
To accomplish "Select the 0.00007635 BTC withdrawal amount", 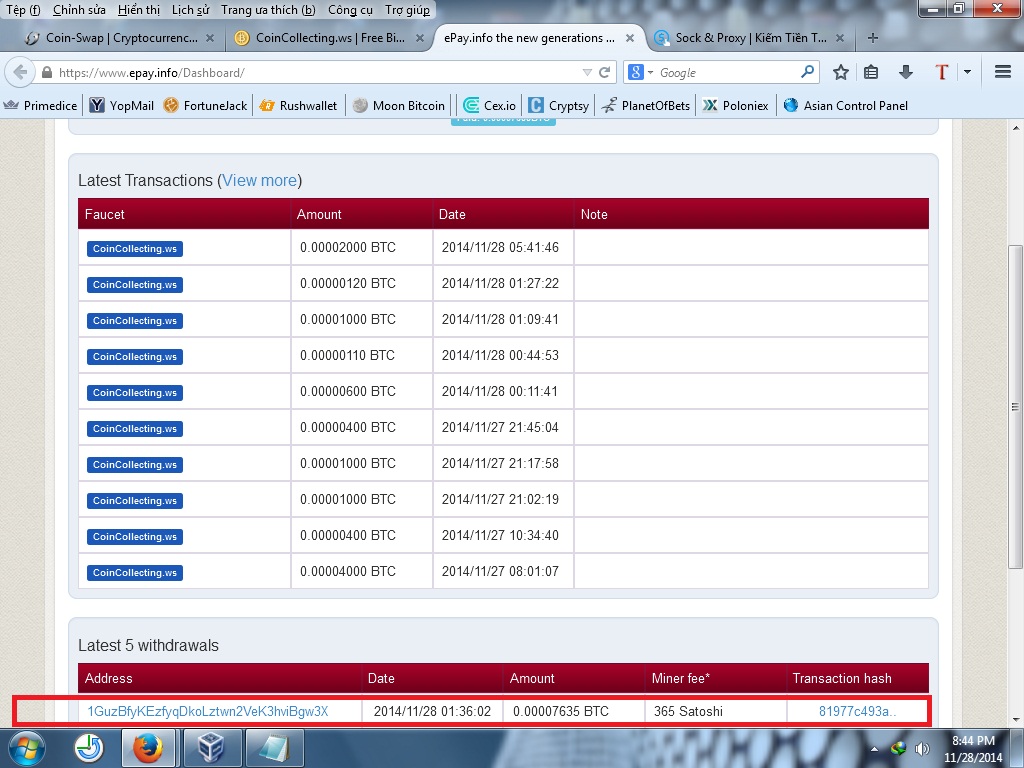I will point(560,711).
